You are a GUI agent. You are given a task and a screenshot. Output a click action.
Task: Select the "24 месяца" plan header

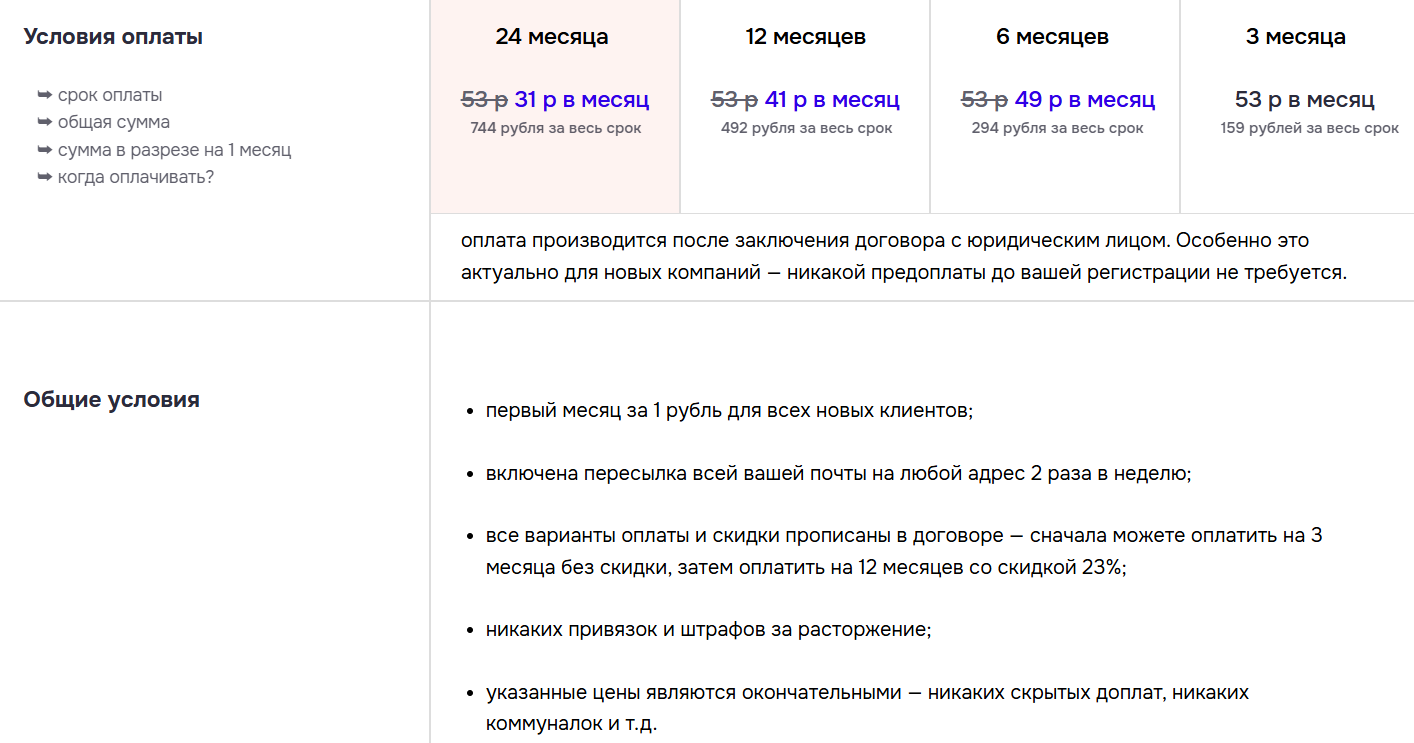(x=552, y=37)
